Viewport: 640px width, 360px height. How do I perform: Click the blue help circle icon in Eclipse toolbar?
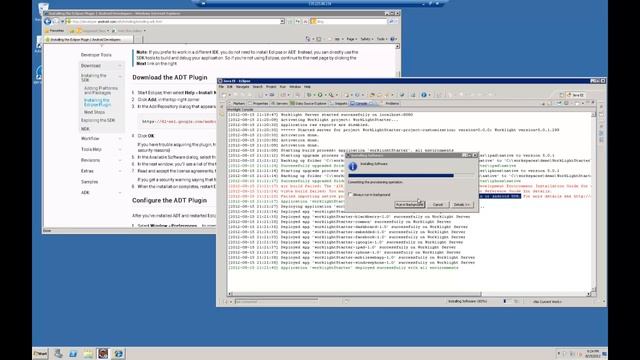pos(424,95)
